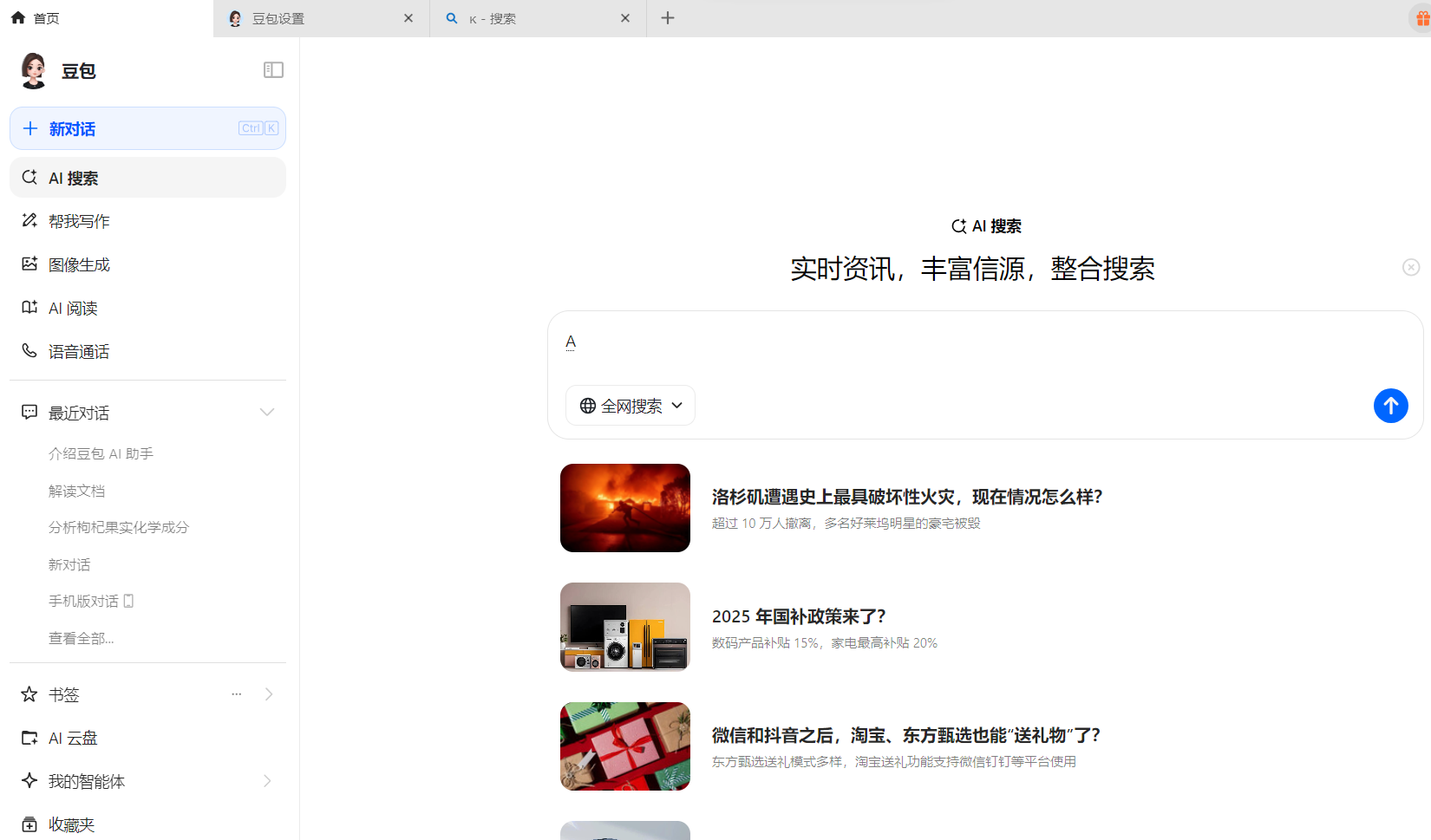The image size is (1431, 840).
Task: Close the 豆包设置 tab
Action: tap(408, 18)
